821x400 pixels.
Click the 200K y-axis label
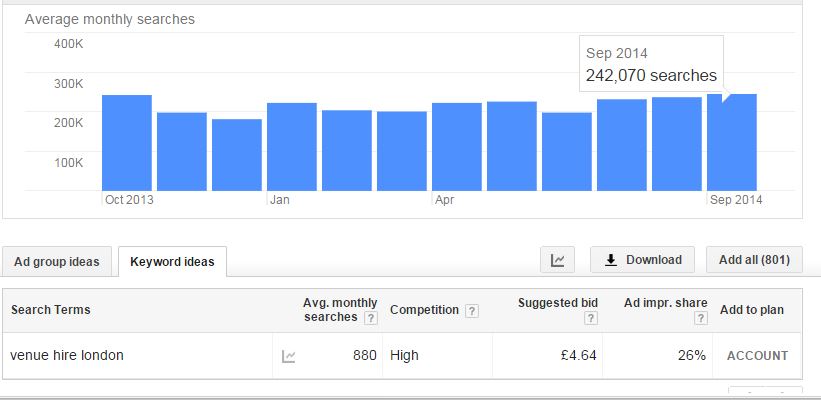(69, 123)
